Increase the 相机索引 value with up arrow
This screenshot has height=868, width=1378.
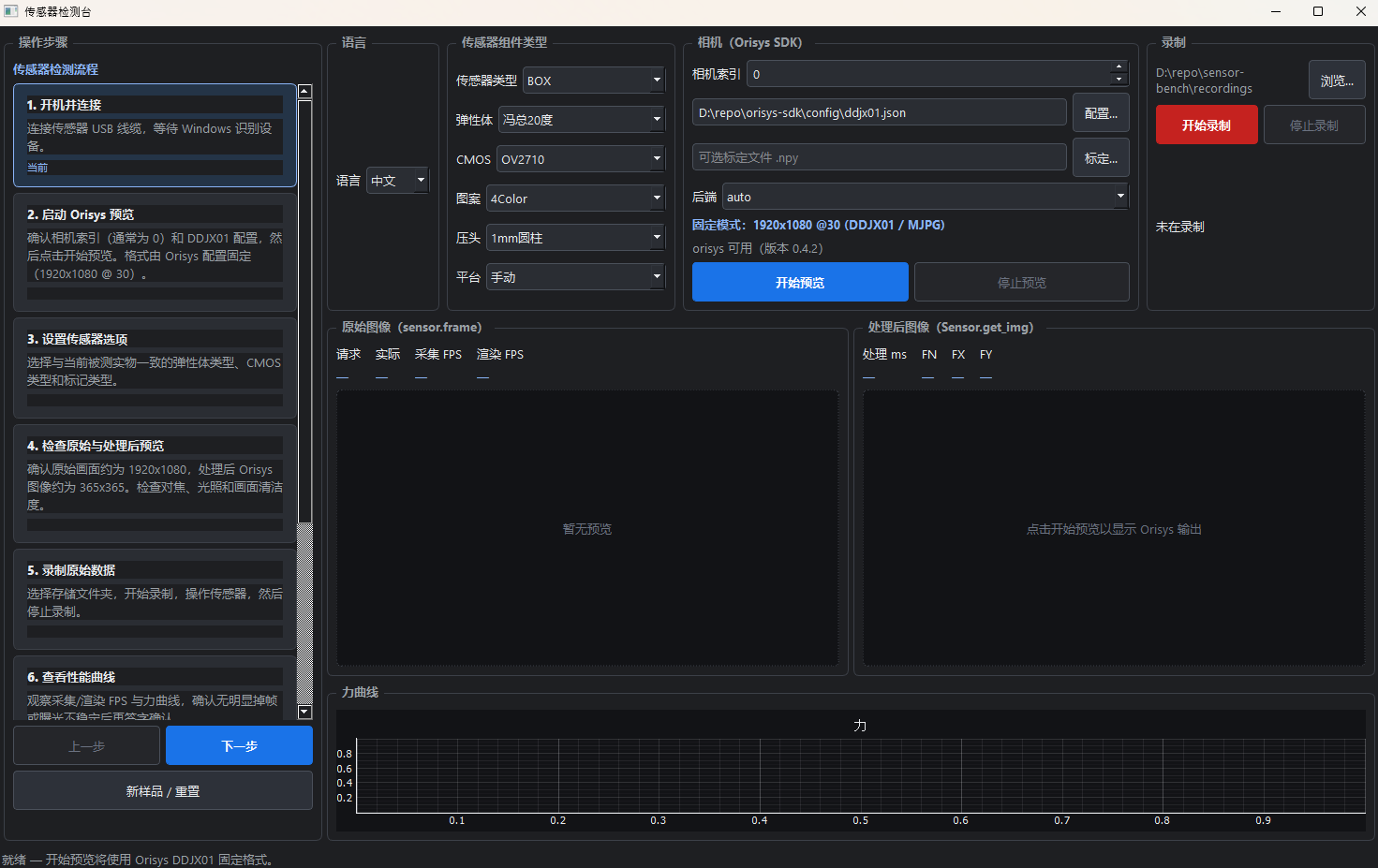coord(1119,67)
